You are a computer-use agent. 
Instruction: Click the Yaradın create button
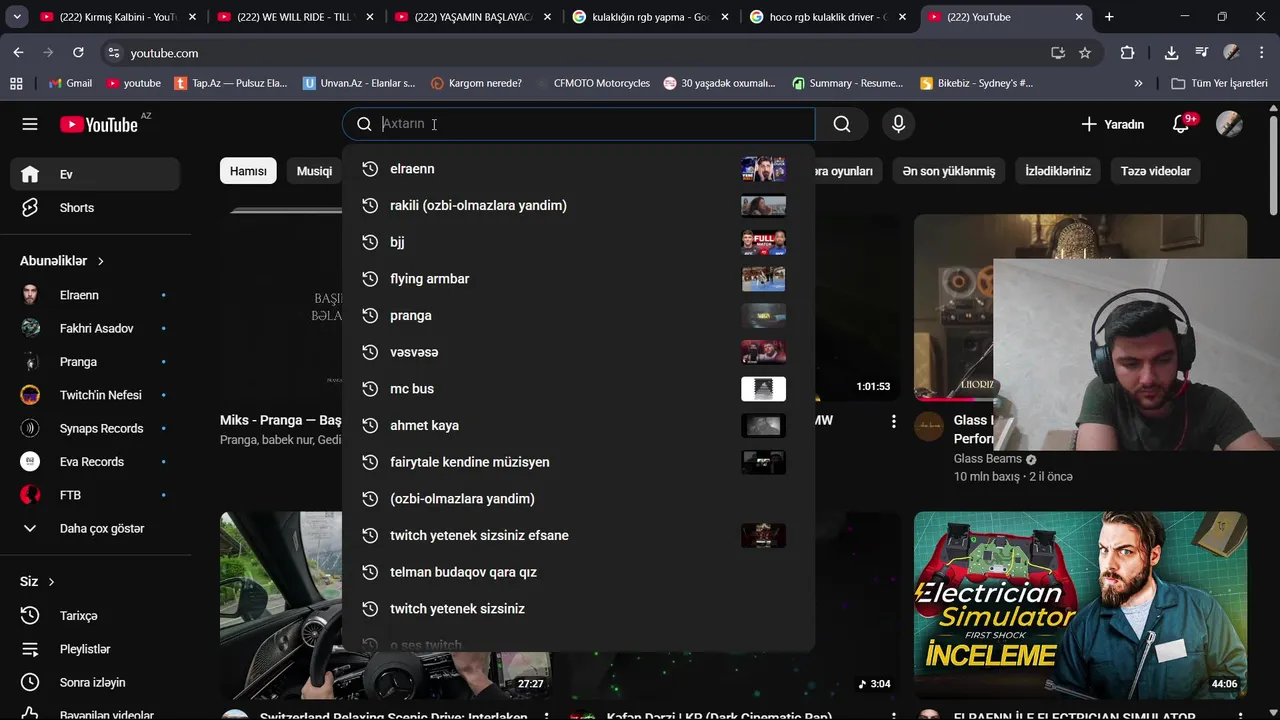(x=1112, y=124)
